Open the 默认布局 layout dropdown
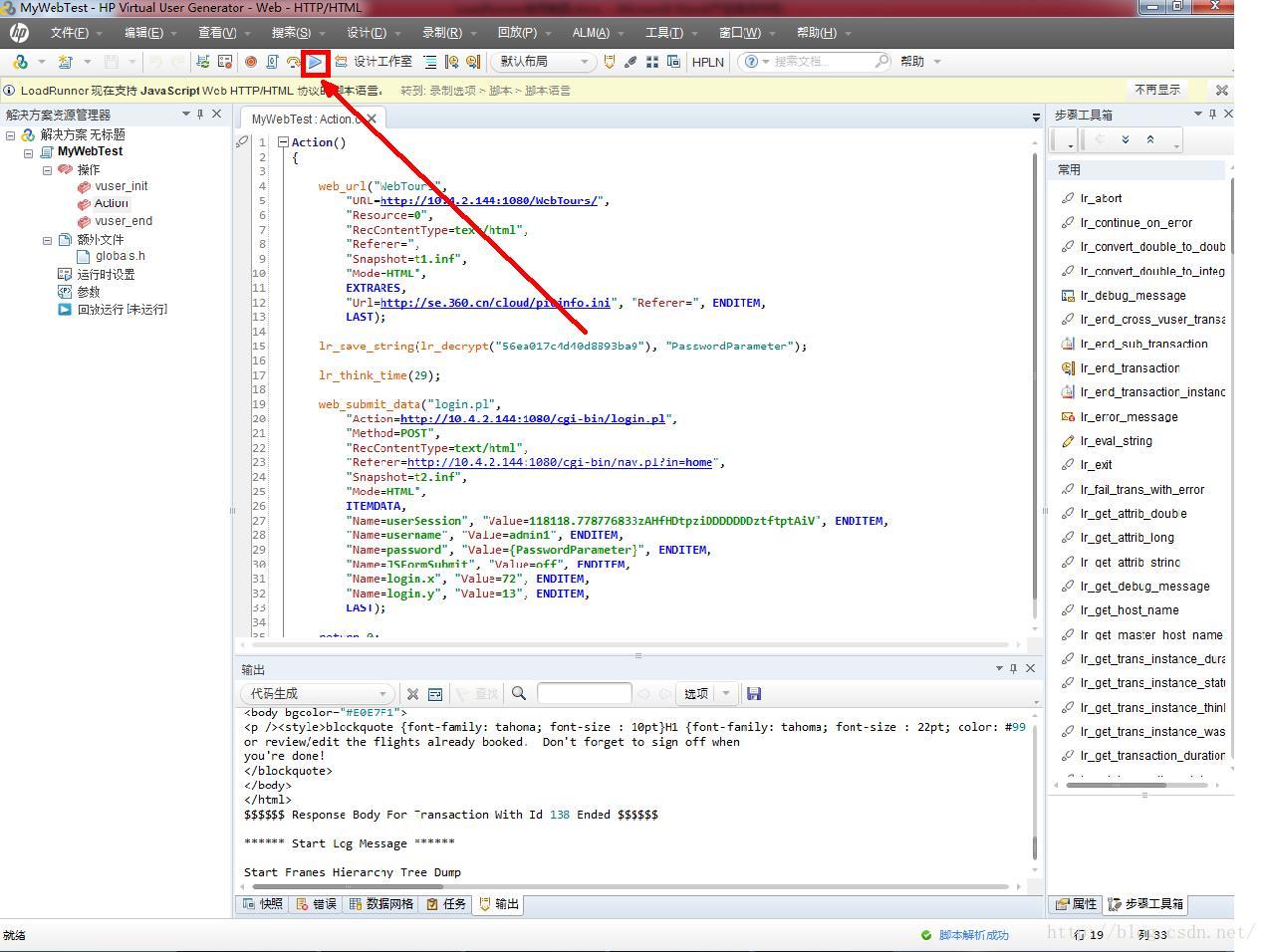Viewport: 1267px width, 952px height. pyautogui.click(x=544, y=62)
